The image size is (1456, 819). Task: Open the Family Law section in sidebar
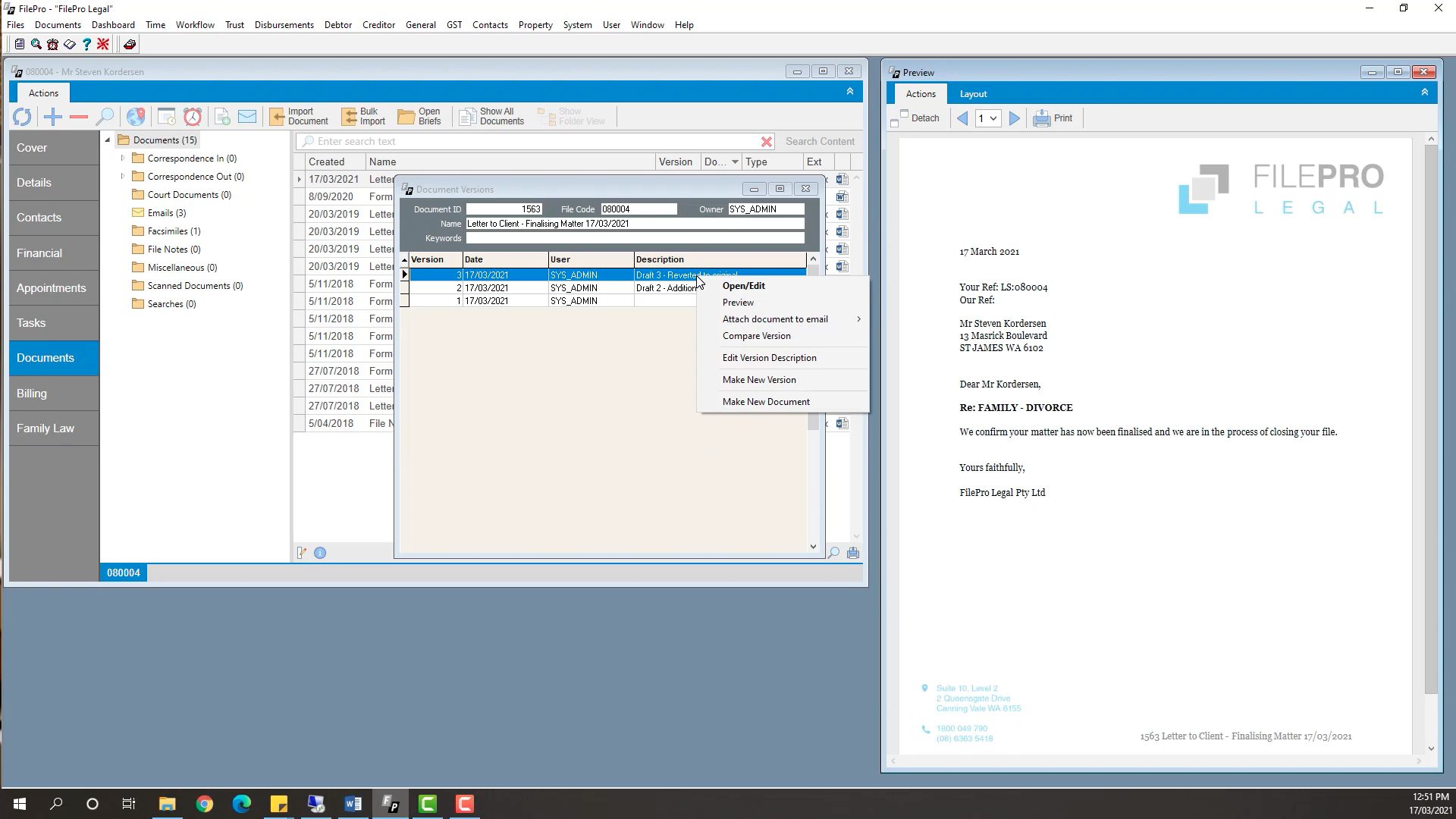click(x=54, y=428)
